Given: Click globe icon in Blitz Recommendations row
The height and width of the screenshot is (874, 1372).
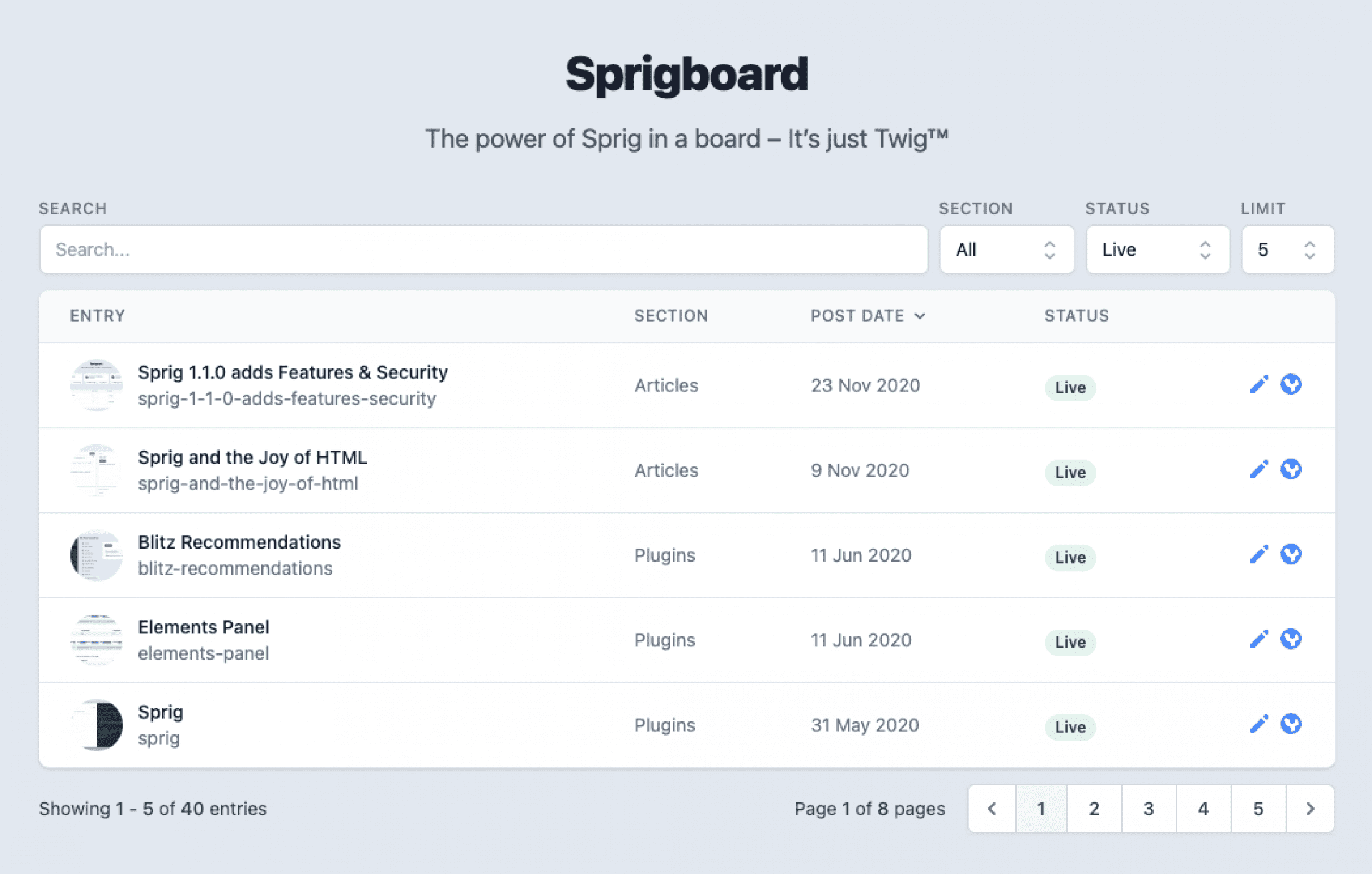Looking at the screenshot, I should pos(1291,554).
